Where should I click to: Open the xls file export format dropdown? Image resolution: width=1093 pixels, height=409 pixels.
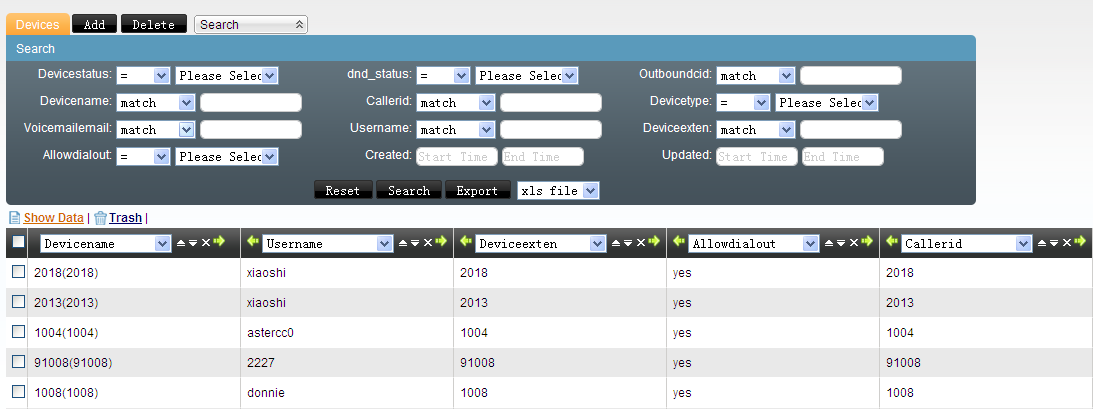(558, 190)
